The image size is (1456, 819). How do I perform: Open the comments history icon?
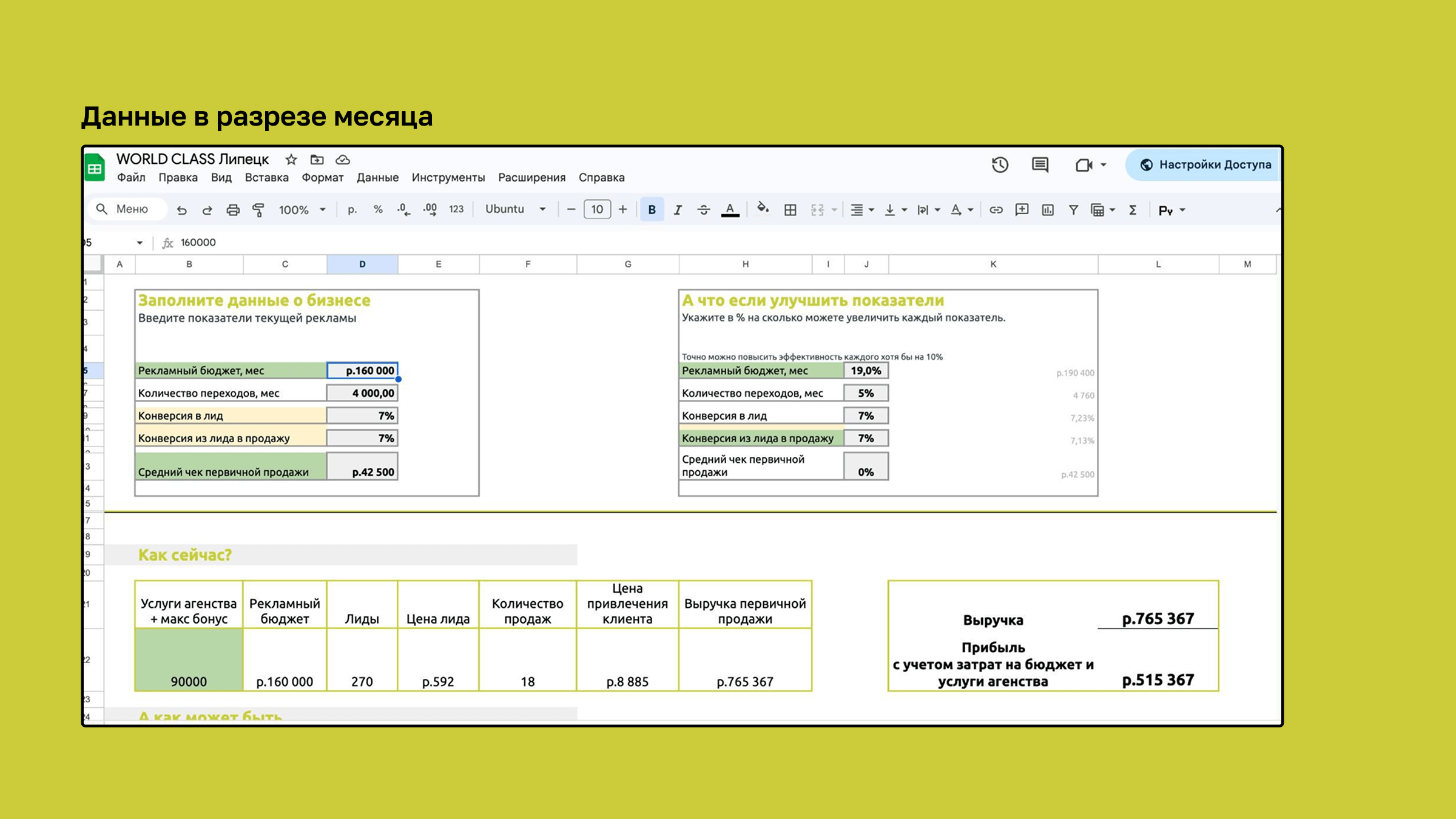point(1040,165)
